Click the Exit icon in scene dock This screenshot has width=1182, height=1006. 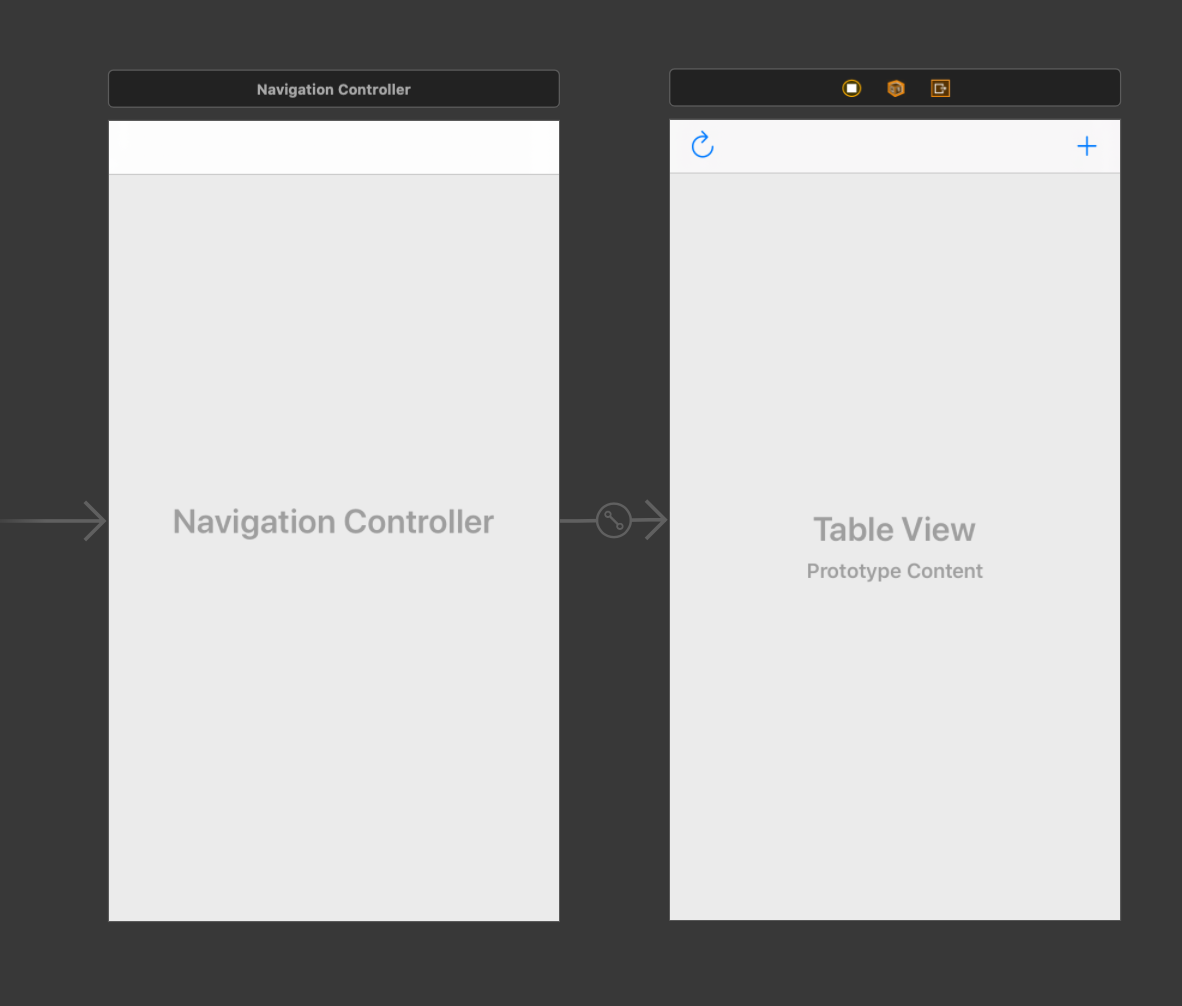point(940,89)
